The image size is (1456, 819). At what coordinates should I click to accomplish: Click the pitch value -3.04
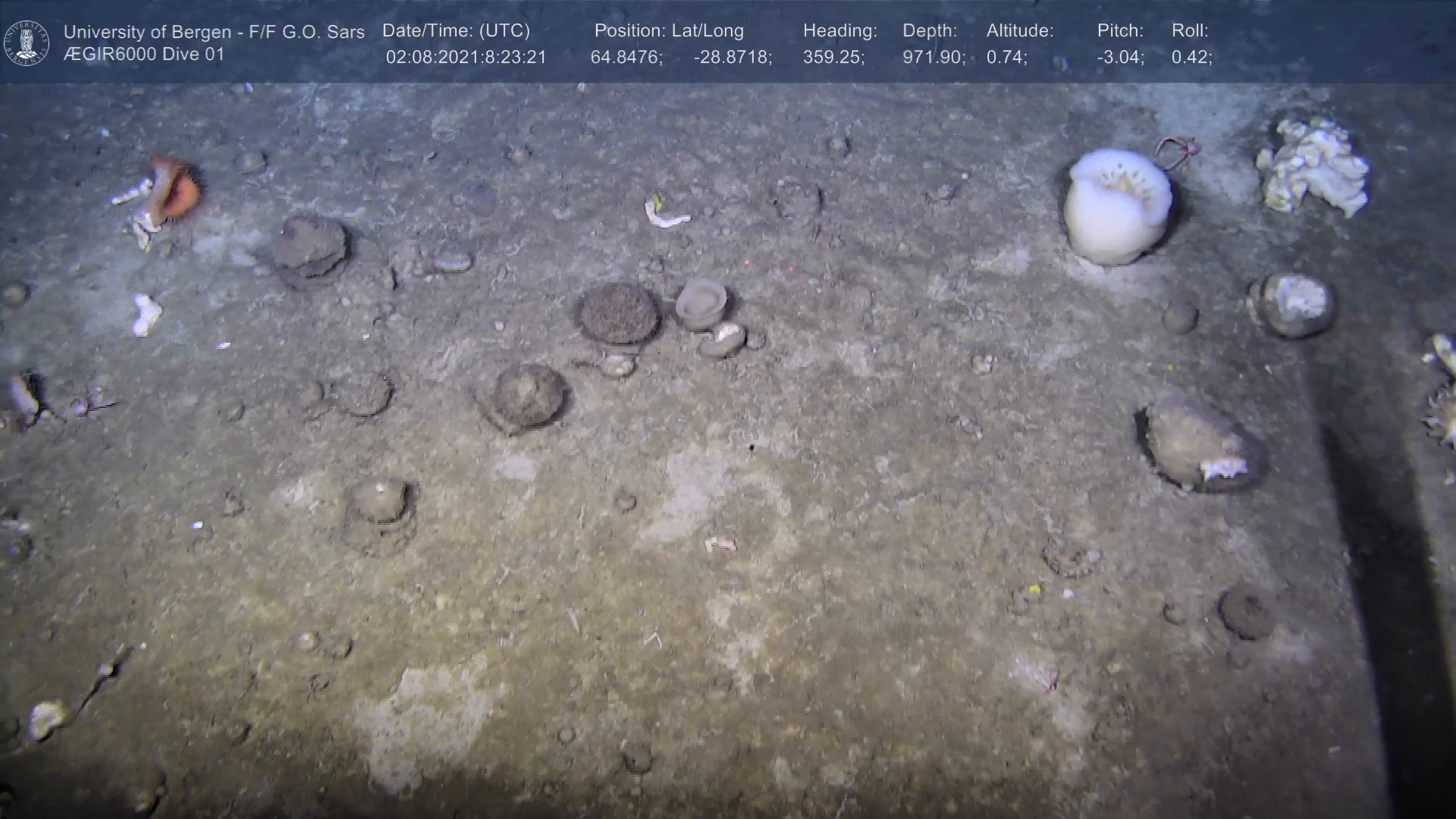(x=1120, y=58)
